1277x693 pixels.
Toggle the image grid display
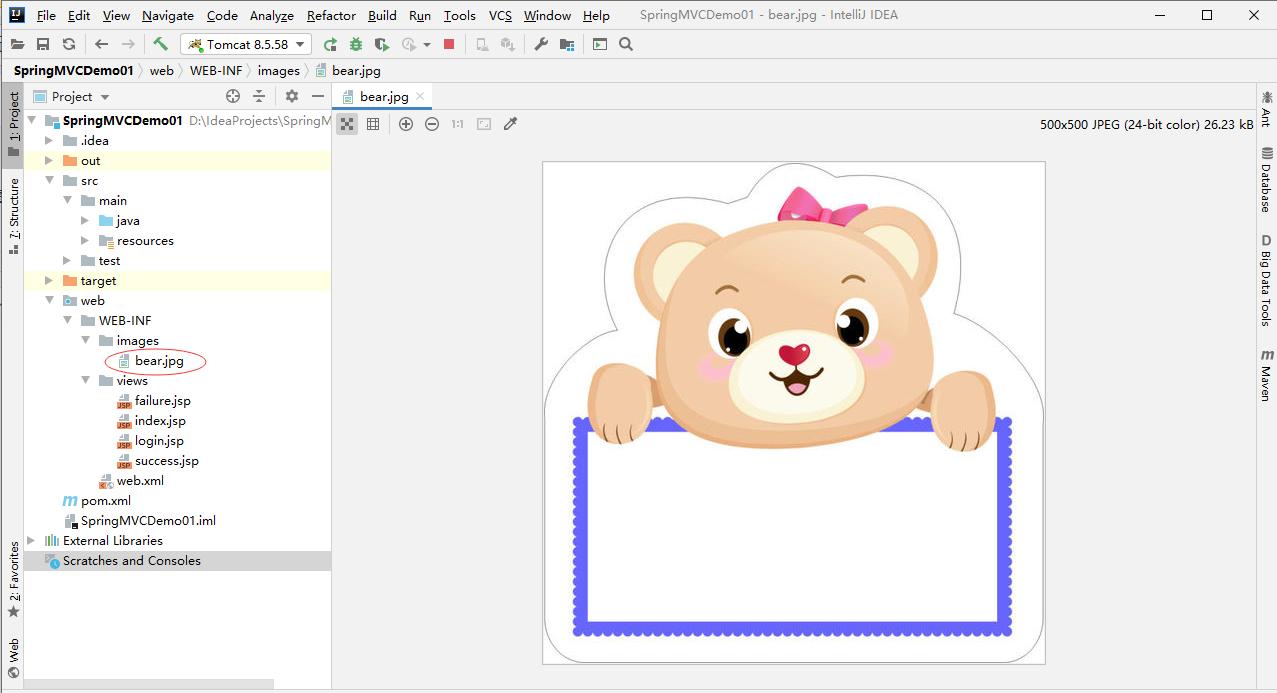tap(373, 124)
